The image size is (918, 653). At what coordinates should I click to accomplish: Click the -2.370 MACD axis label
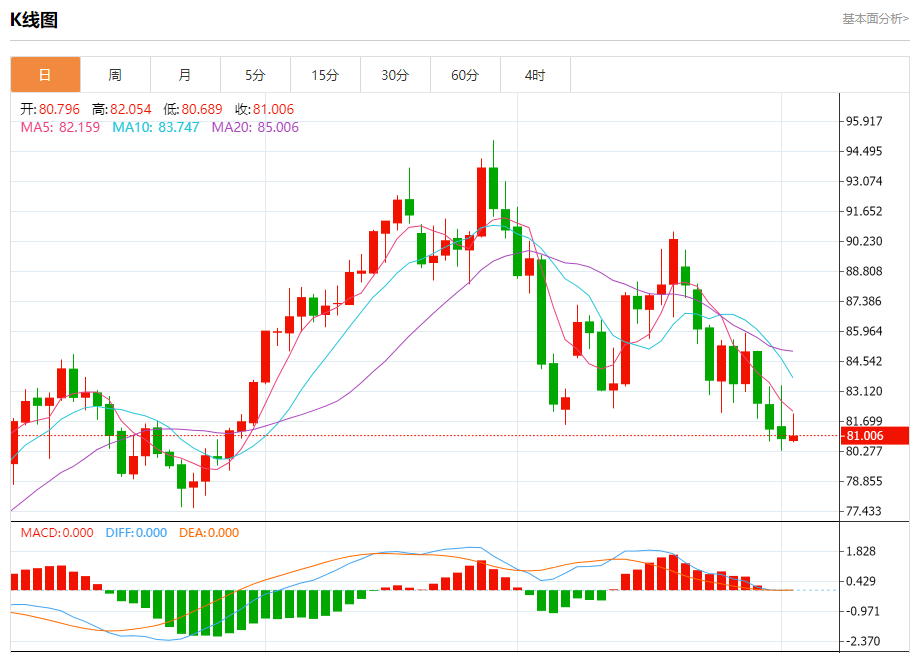point(861,641)
